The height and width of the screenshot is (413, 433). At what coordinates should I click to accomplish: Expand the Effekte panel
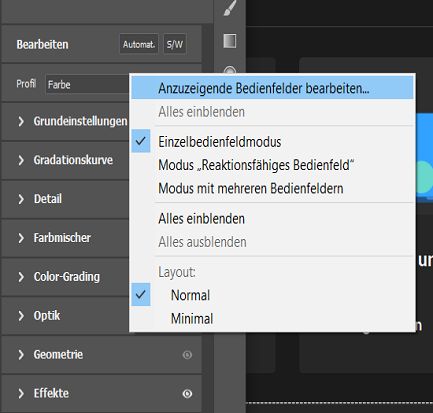click(101, 394)
